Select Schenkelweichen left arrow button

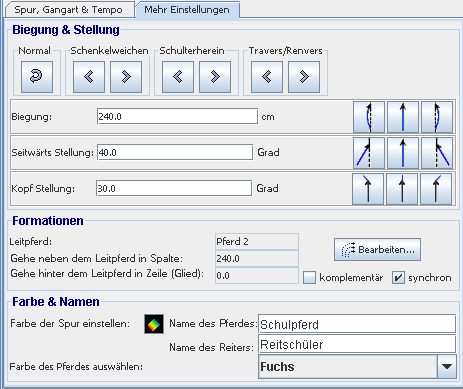click(x=89, y=77)
